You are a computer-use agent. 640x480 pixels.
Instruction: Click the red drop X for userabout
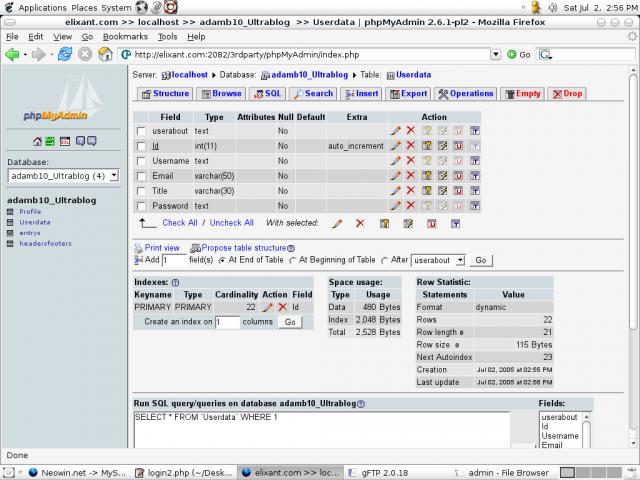(411, 131)
